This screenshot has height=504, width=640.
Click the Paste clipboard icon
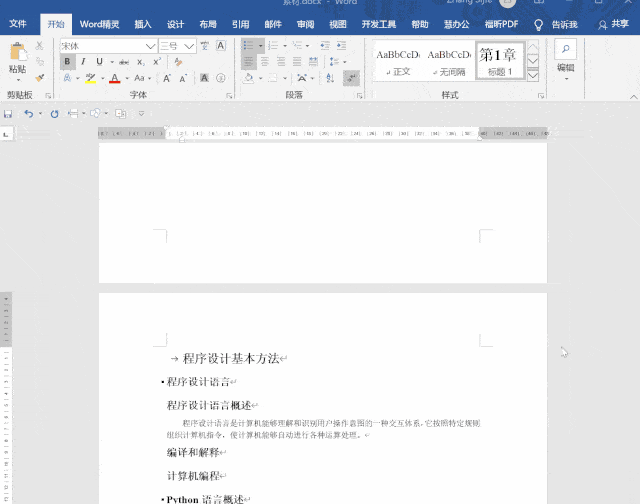point(18,52)
